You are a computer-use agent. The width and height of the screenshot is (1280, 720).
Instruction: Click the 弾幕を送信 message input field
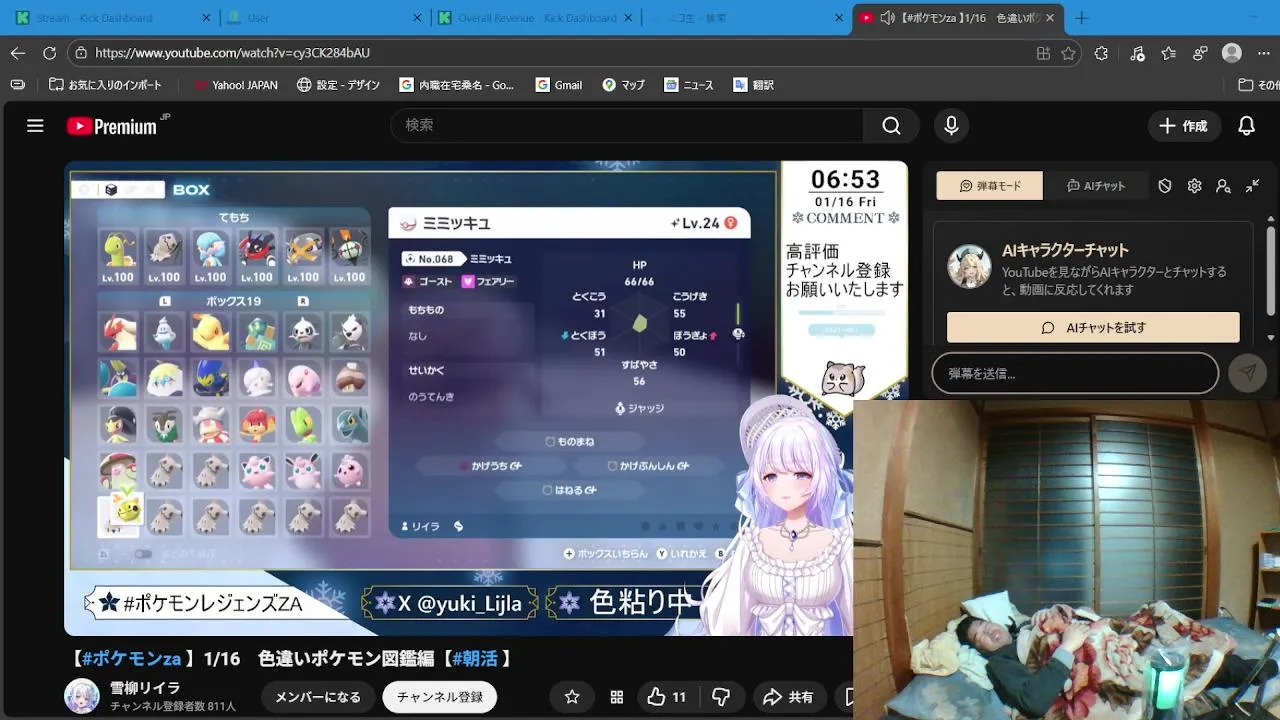tap(1075, 373)
